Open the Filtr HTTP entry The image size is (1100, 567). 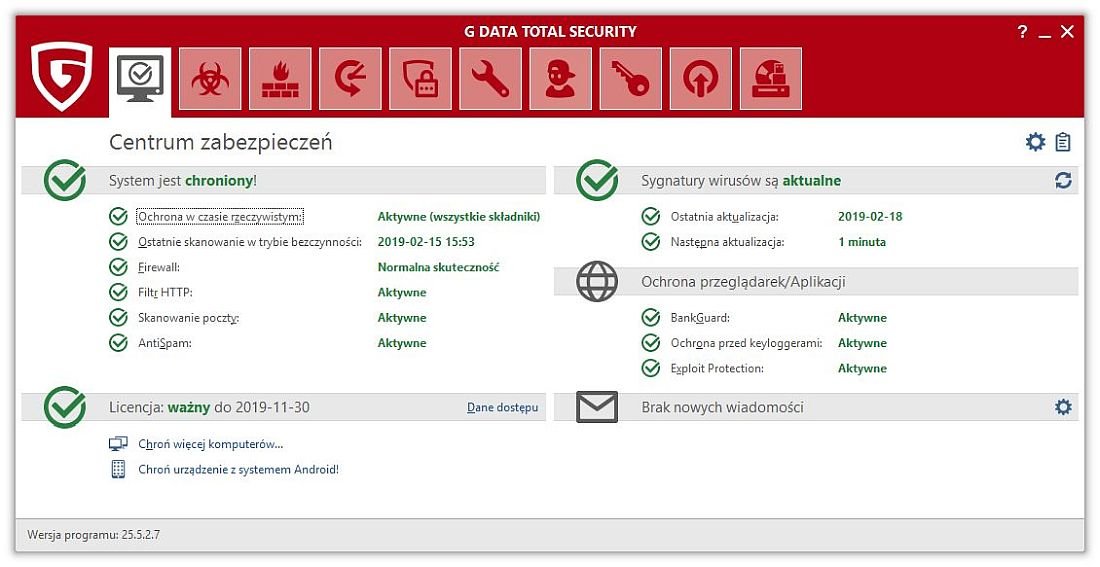pos(165,293)
